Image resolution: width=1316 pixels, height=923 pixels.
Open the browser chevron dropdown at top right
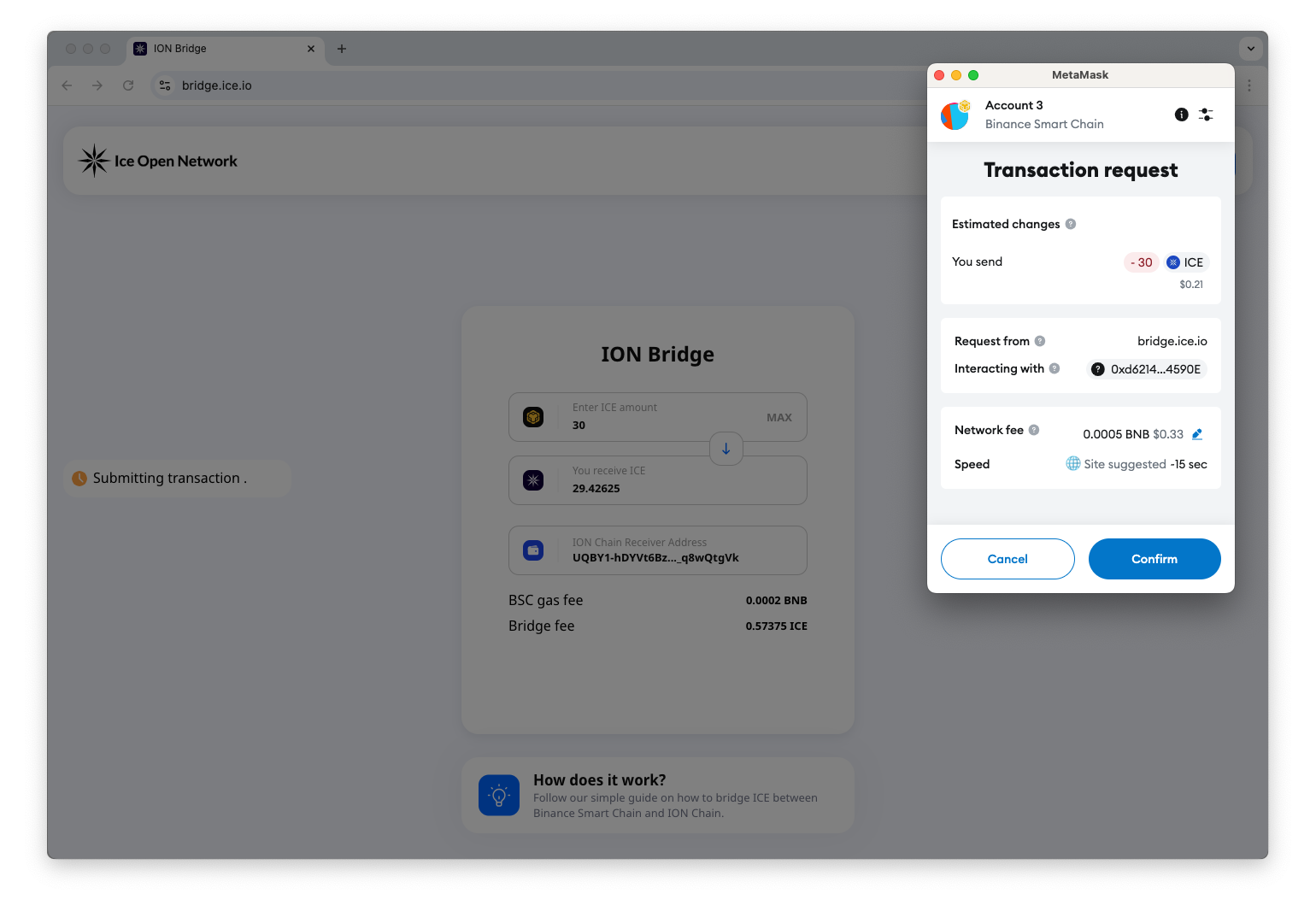(x=1250, y=49)
